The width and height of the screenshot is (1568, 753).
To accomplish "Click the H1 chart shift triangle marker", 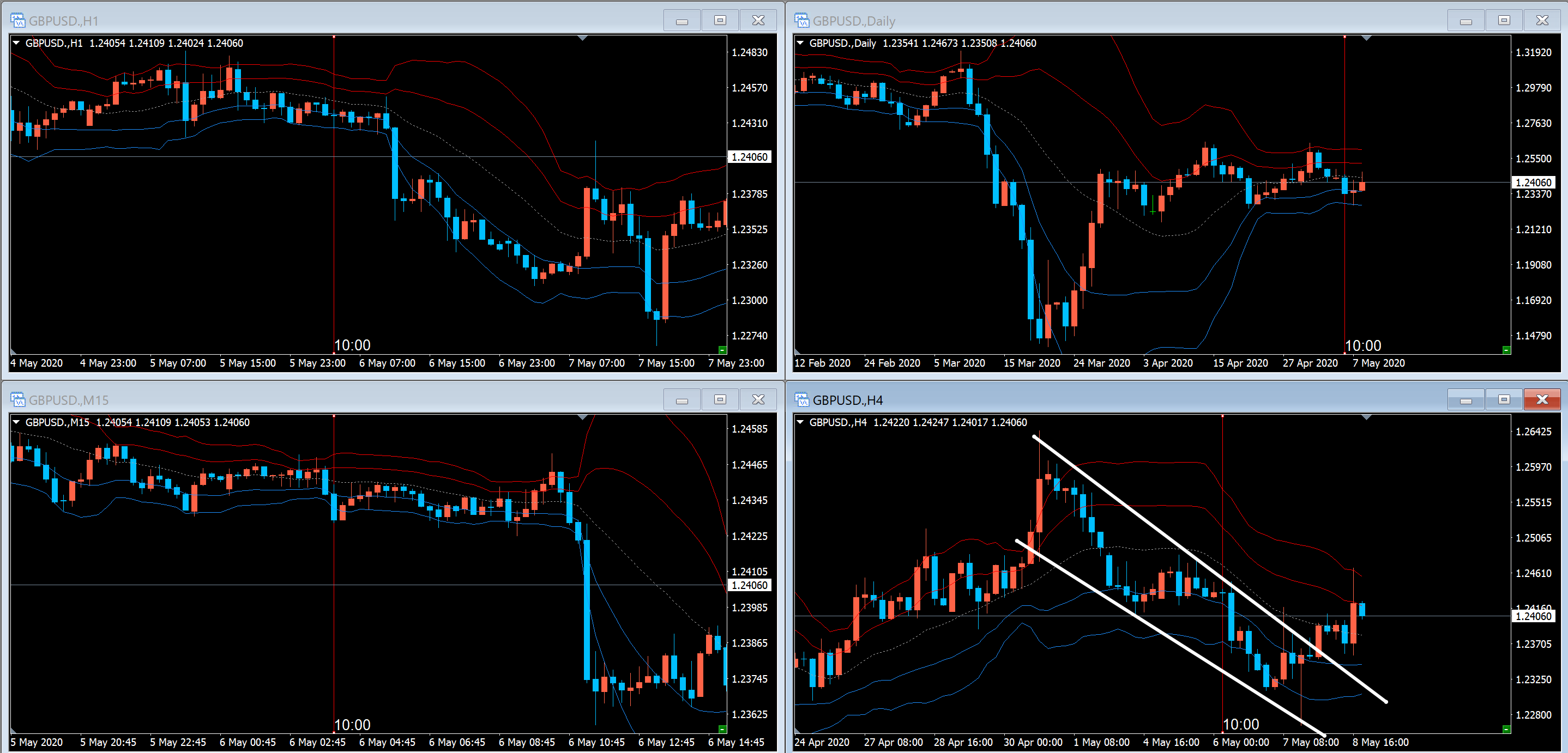I will [x=582, y=38].
